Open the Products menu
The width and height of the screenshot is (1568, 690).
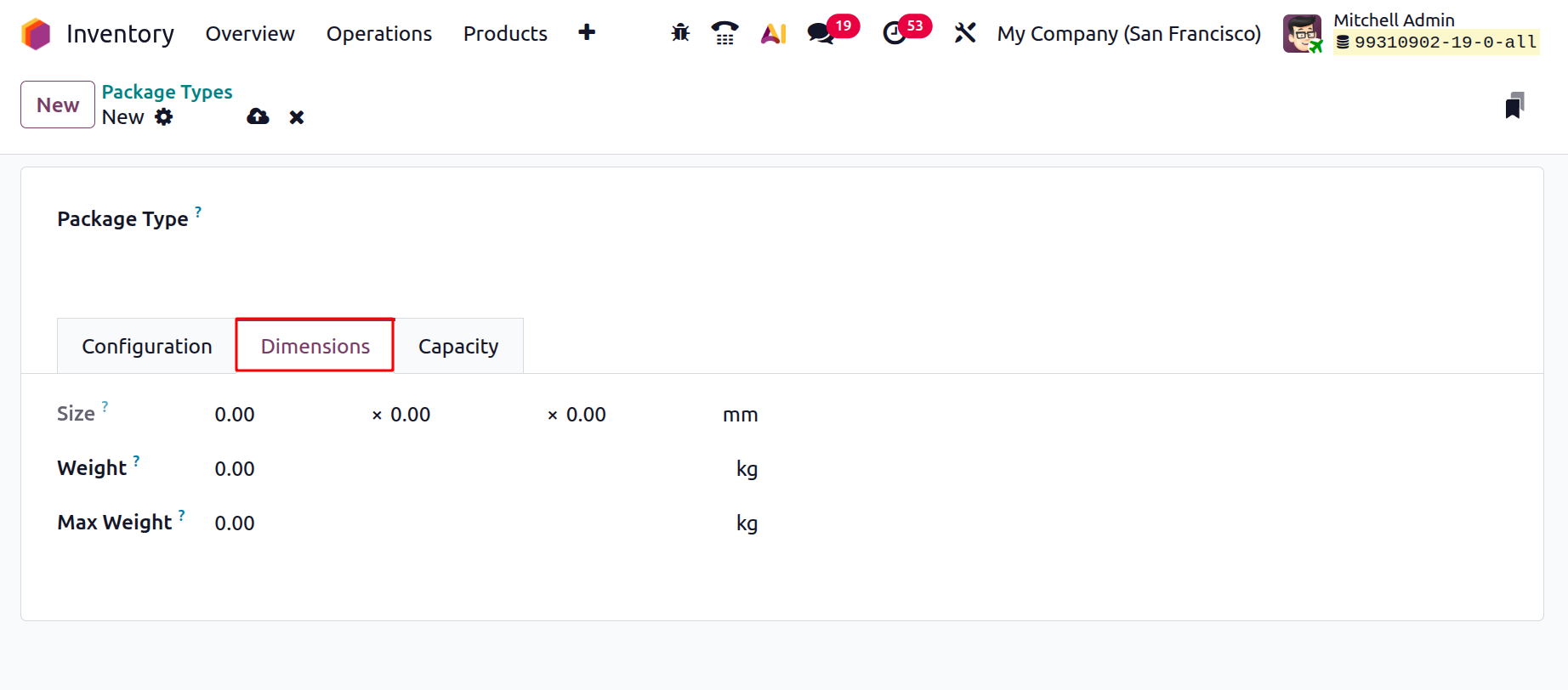pyautogui.click(x=505, y=34)
